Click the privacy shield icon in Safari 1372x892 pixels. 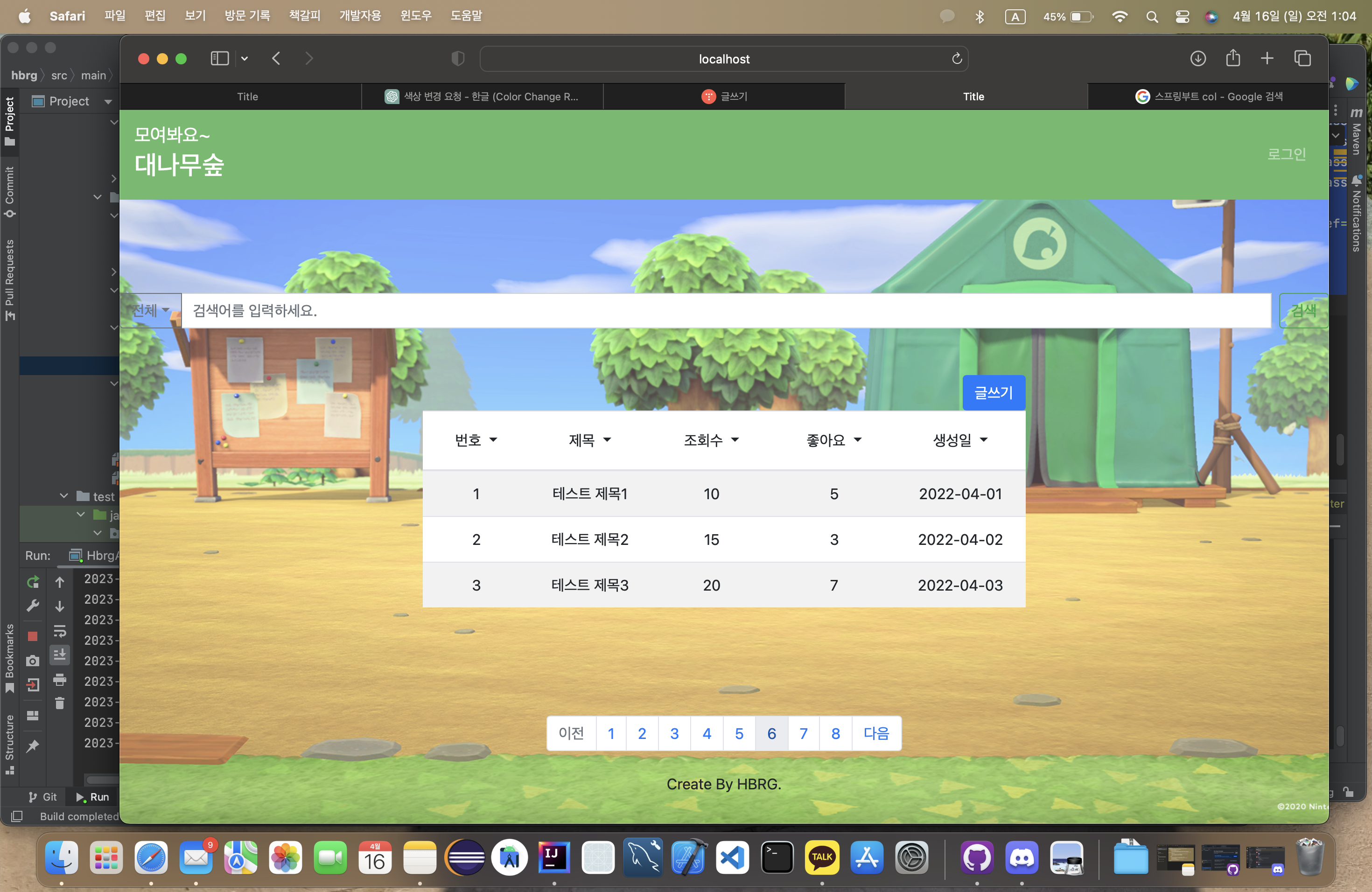coord(458,58)
